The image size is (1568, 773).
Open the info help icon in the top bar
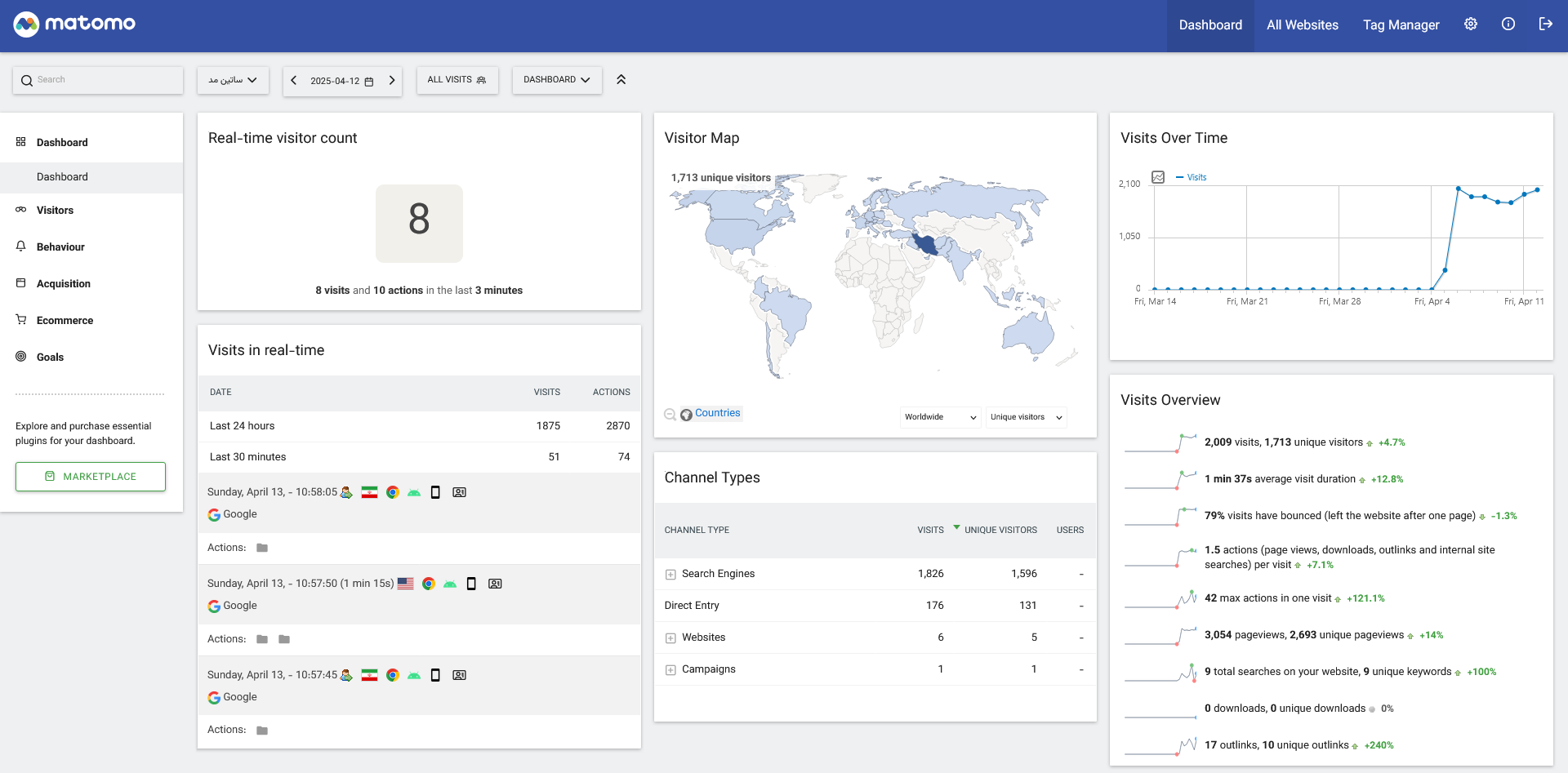[1508, 24]
